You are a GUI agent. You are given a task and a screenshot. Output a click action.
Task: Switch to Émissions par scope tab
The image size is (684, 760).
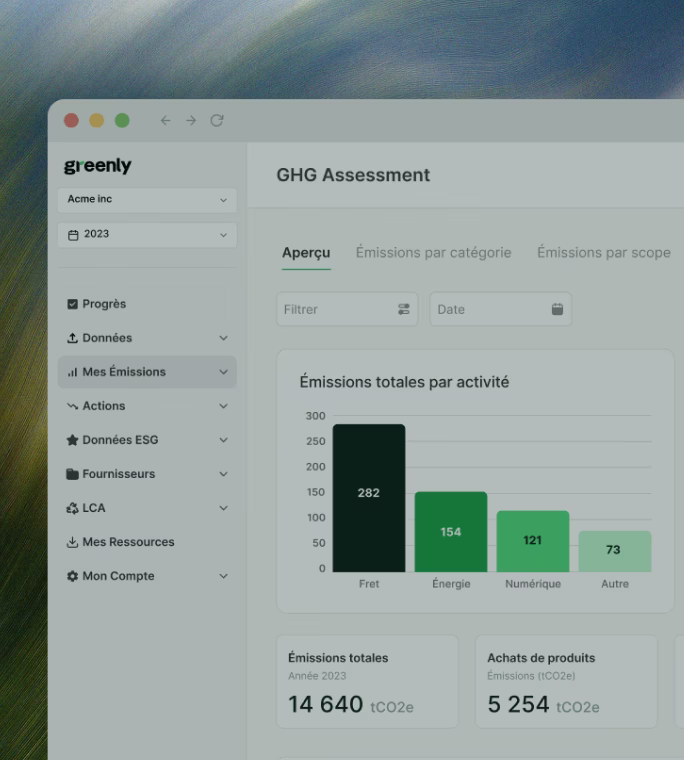tap(604, 253)
